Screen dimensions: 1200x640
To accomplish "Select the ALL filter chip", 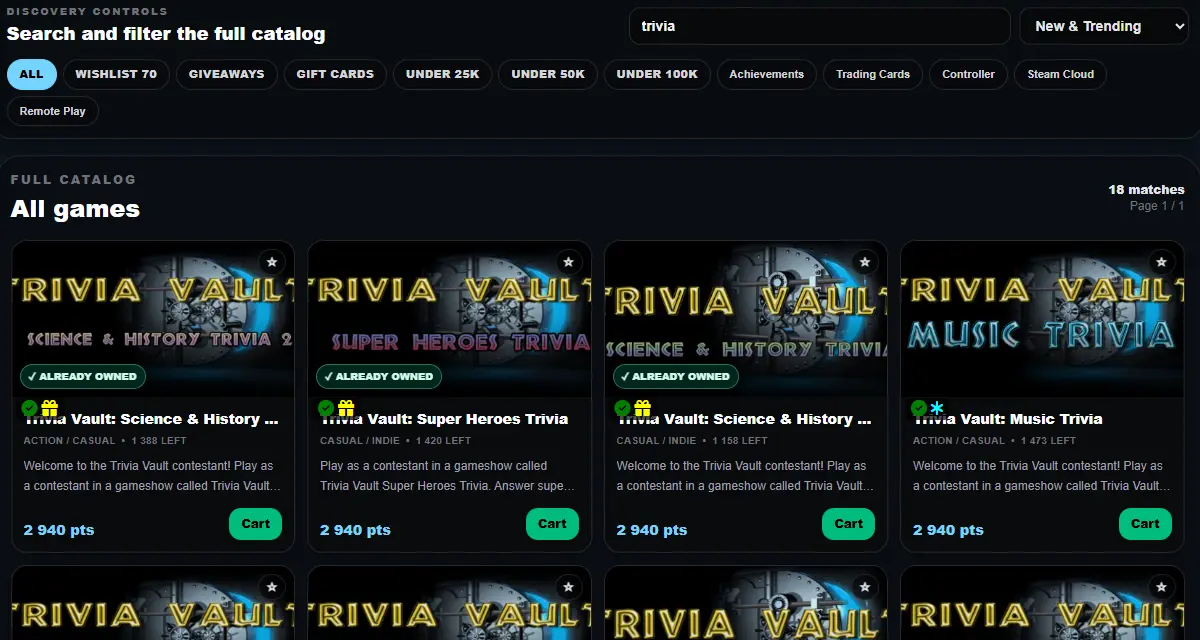I will (x=32, y=74).
